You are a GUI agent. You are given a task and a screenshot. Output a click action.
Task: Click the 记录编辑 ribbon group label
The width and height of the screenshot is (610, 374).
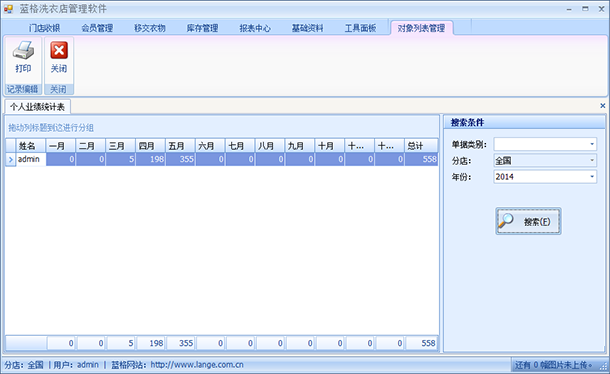coord(23,89)
